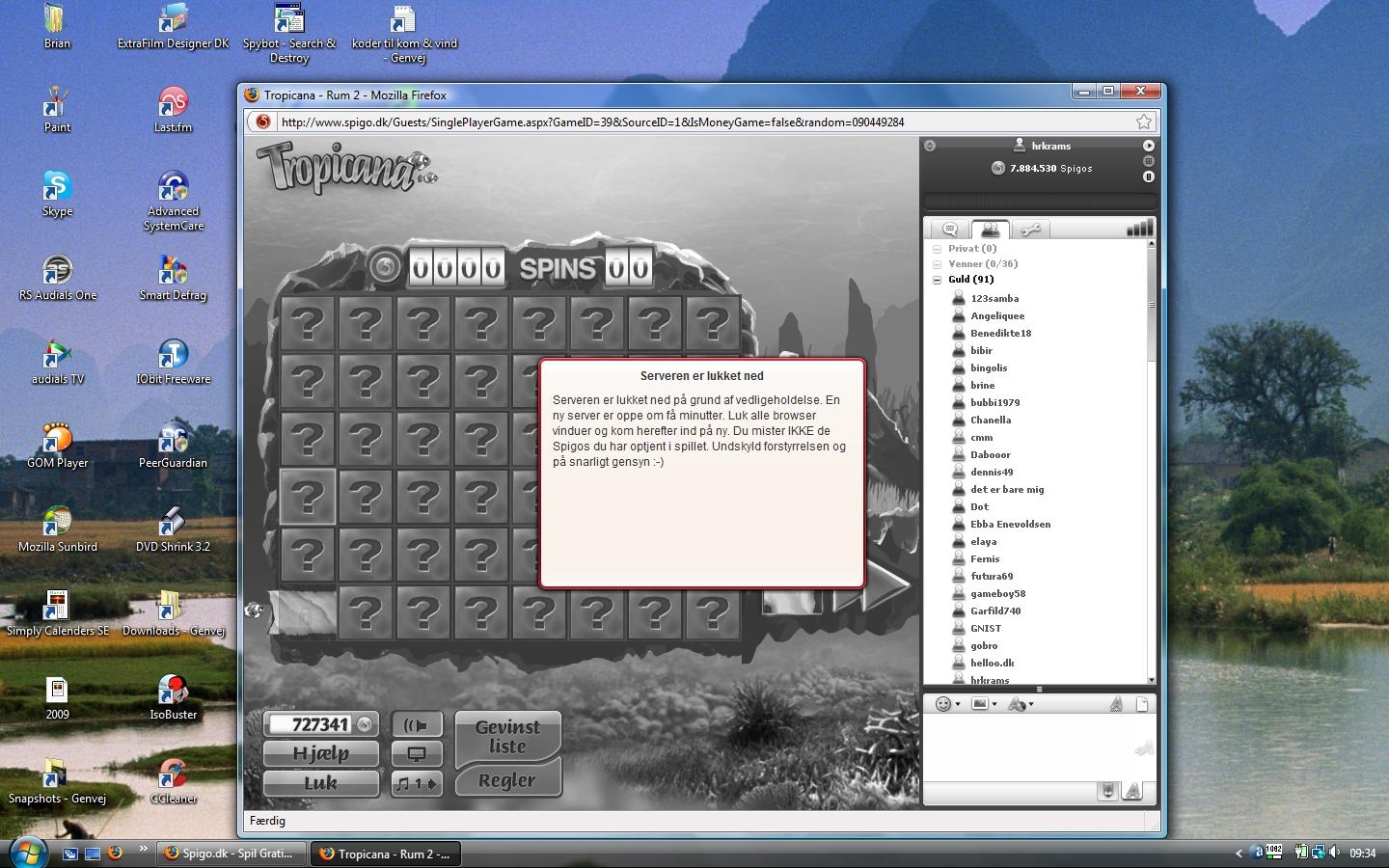Open the font color dropdown
Screen dimensions: 1389x868
pyautogui.click(x=1020, y=704)
